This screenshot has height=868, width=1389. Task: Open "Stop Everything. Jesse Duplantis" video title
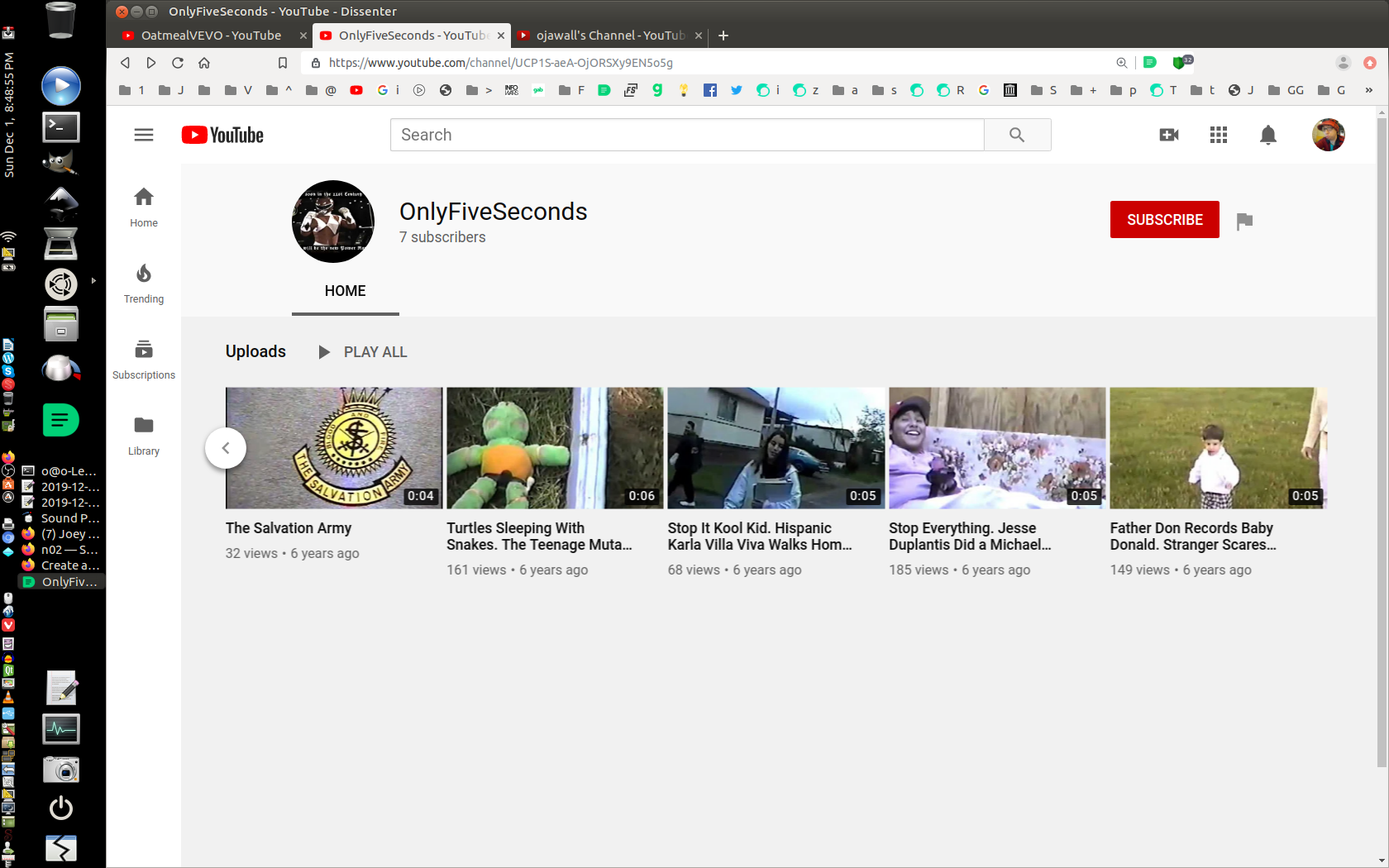(970, 537)
